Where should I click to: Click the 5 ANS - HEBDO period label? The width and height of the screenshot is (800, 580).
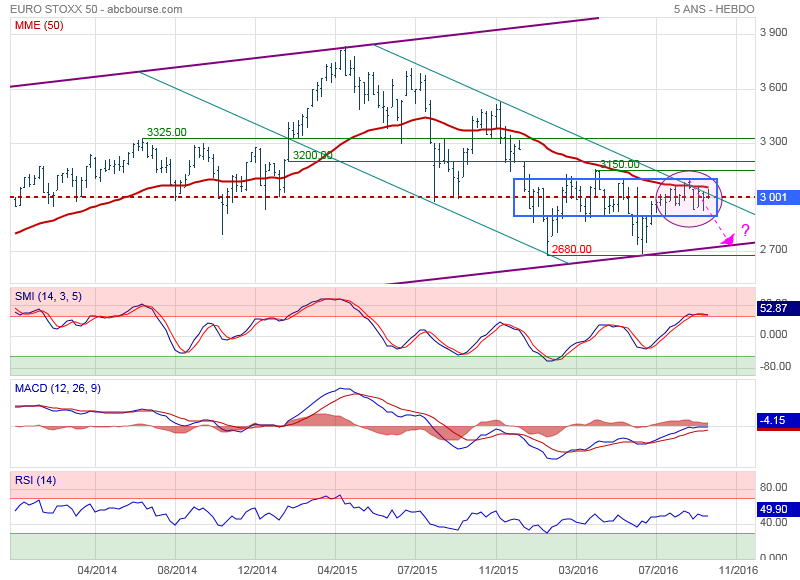(x=713, y=9)
